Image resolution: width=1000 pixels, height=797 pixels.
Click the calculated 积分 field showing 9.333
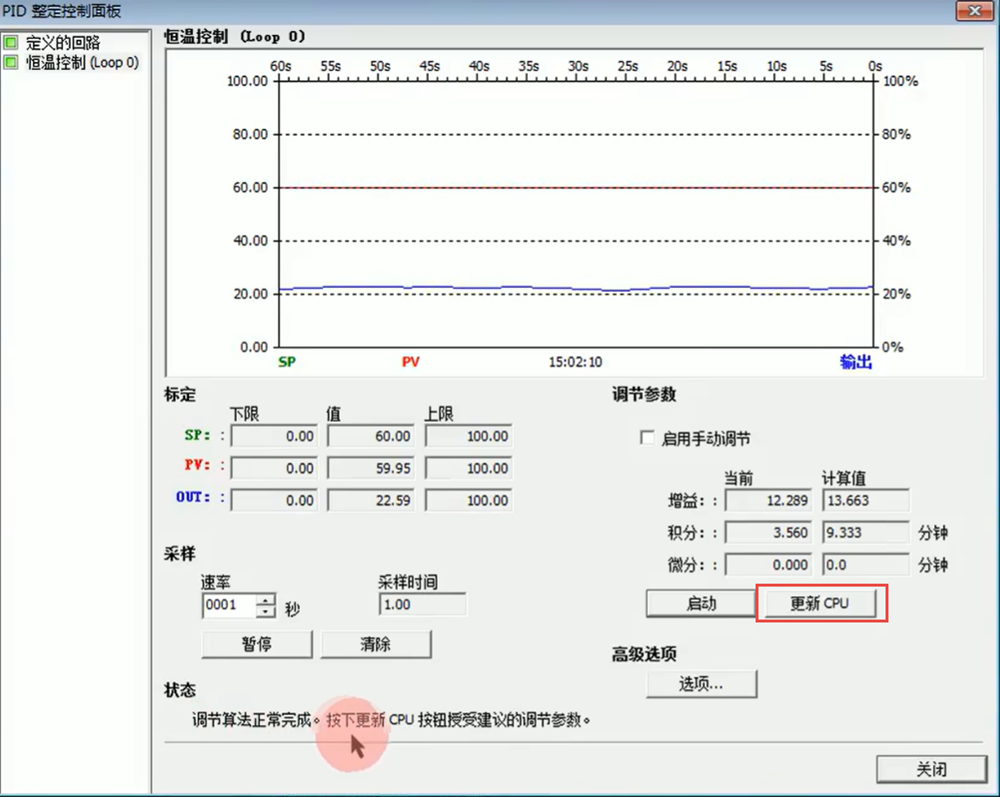coord(865,533)
